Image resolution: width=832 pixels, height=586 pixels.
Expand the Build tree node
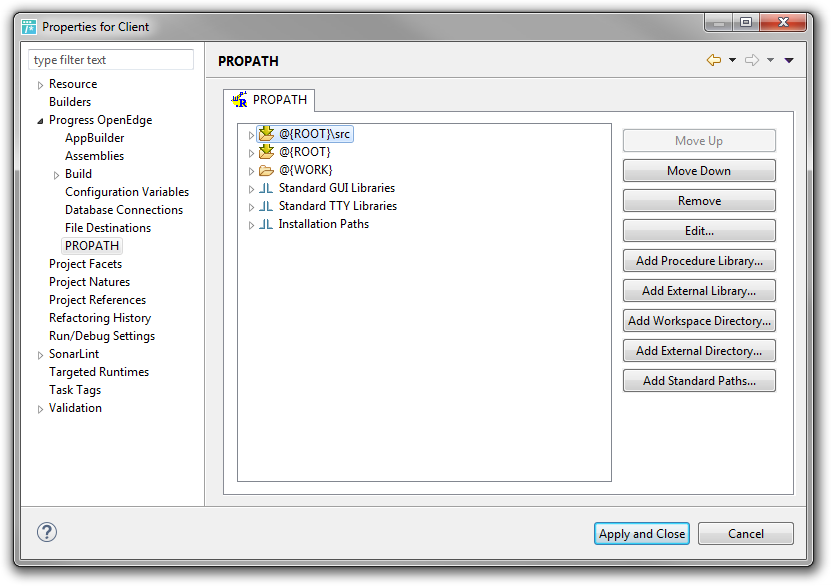pyautogui.click(x=56, y=175)
